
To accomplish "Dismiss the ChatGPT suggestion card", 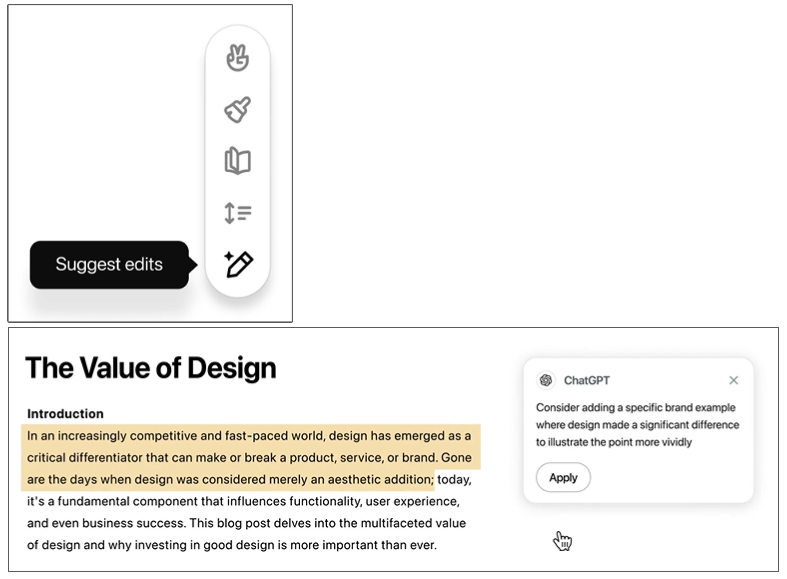I will (x=734, y=380).
